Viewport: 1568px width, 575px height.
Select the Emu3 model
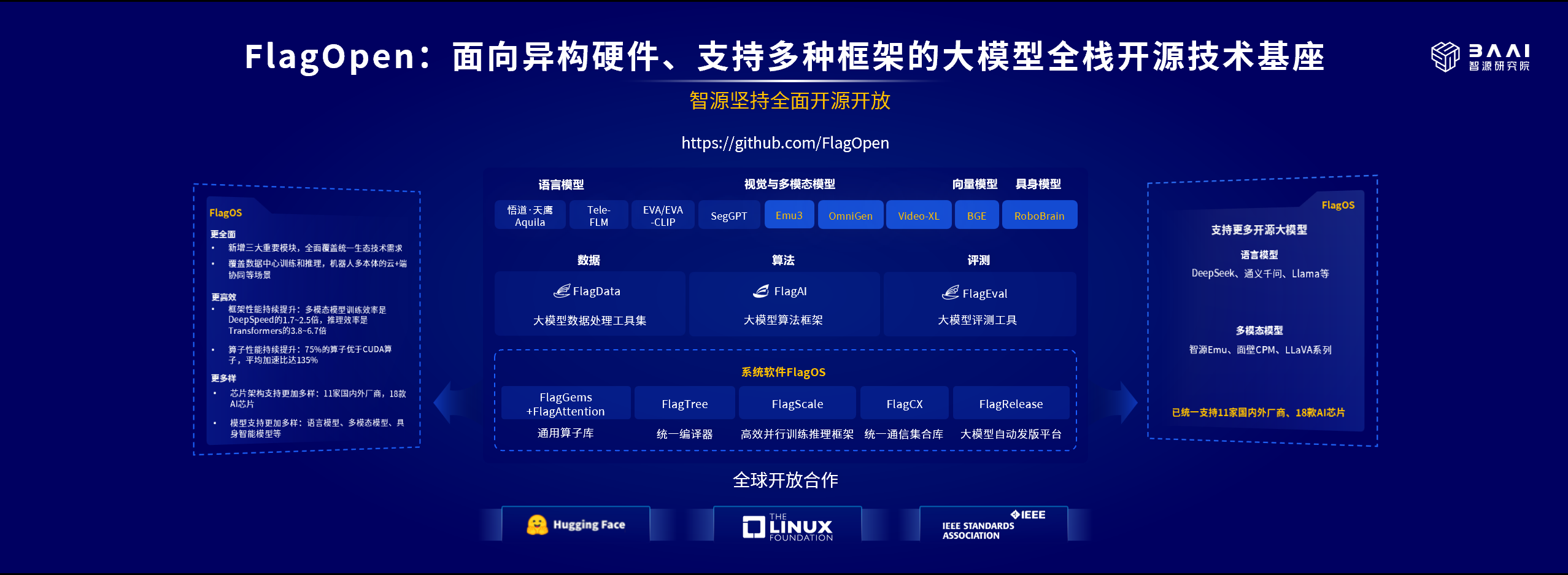coord(789,215)
